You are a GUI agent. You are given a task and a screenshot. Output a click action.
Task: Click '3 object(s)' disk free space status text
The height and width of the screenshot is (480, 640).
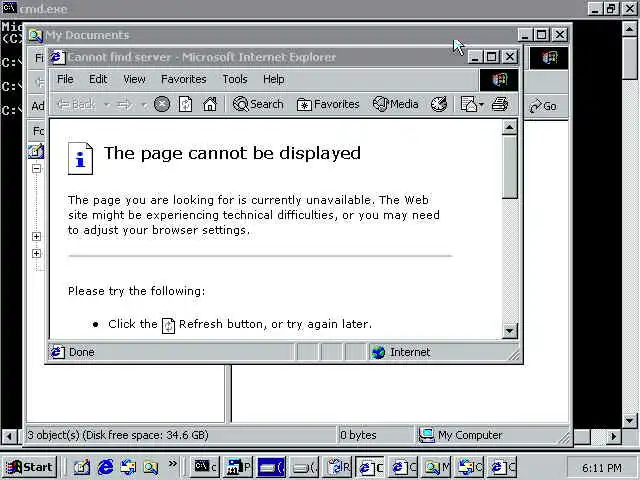point(118,435)
